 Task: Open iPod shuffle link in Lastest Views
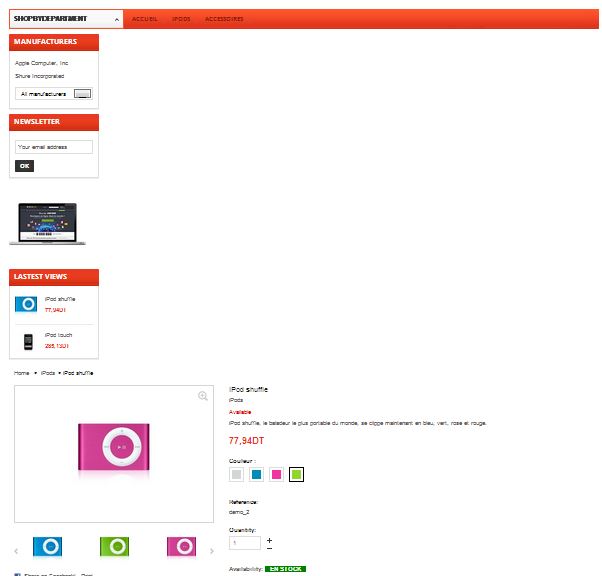[60, 299]
